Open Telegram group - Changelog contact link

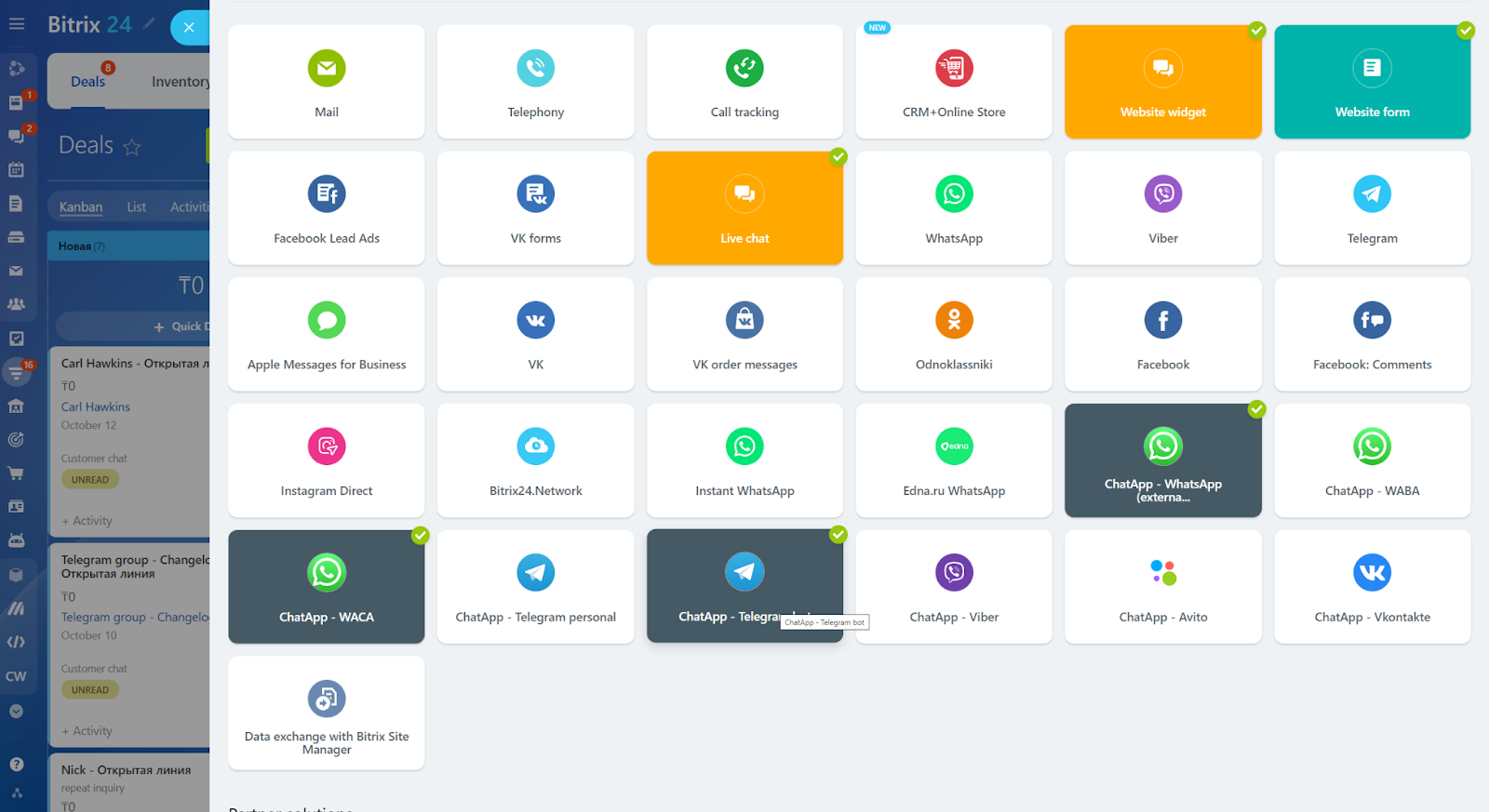[135, 617]
